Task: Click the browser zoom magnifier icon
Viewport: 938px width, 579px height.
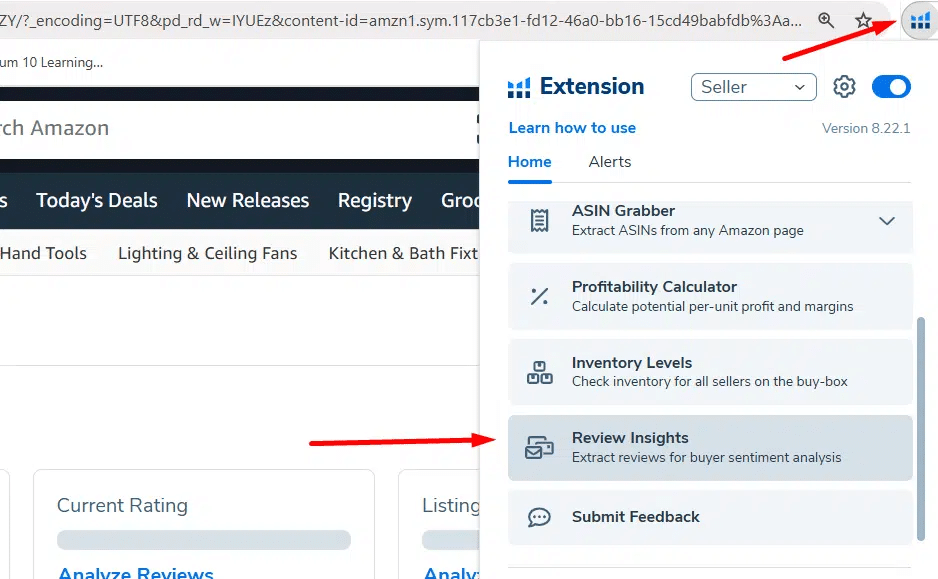Action: coord(826,20)
